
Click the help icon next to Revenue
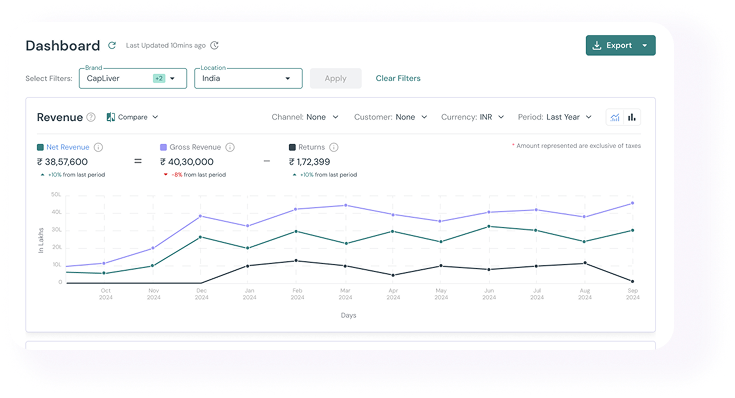[91, 117]
